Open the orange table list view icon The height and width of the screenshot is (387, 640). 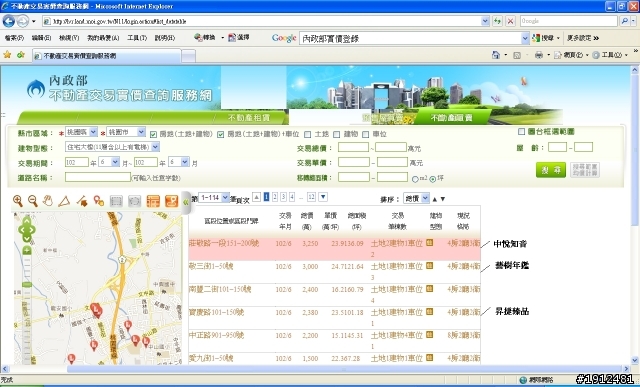(x=153, y=201)
